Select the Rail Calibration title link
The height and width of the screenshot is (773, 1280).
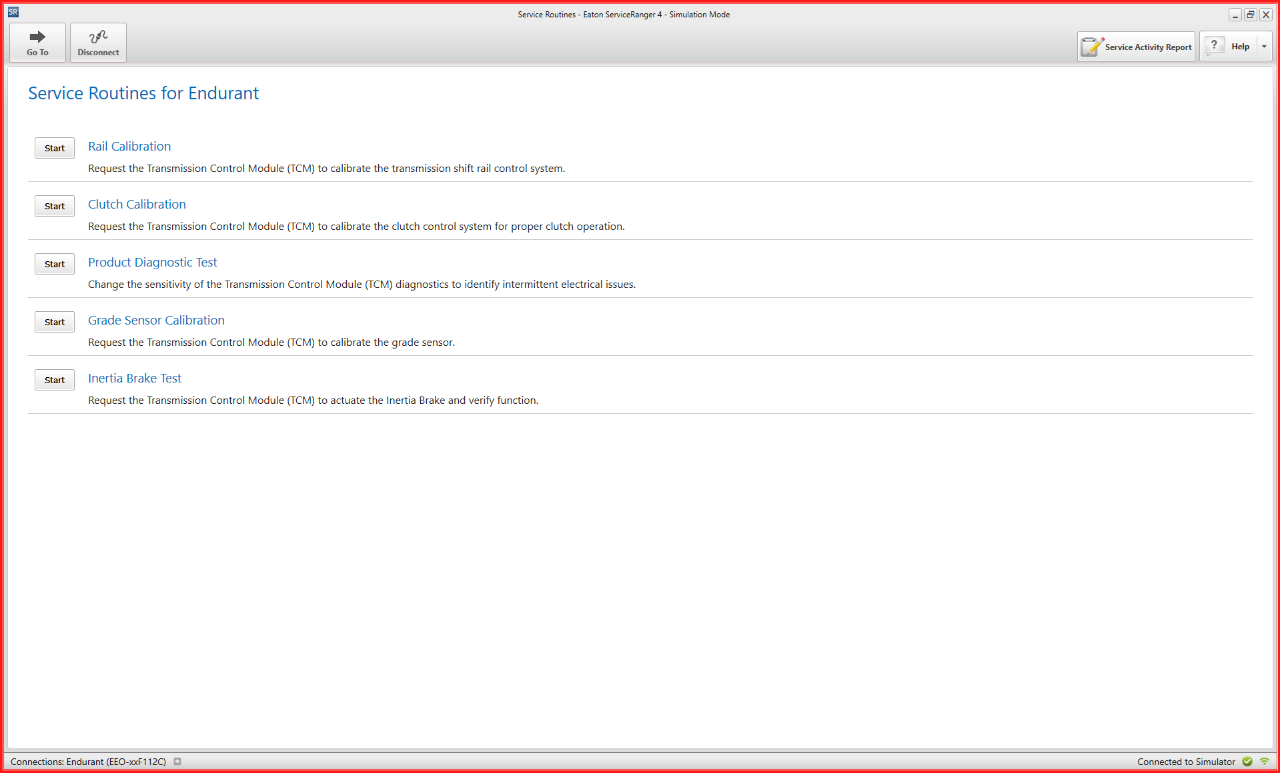pos(129,146)
